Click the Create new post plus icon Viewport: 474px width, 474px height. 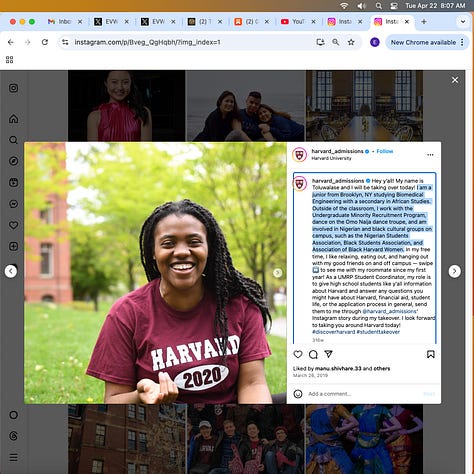click(13, 246)
